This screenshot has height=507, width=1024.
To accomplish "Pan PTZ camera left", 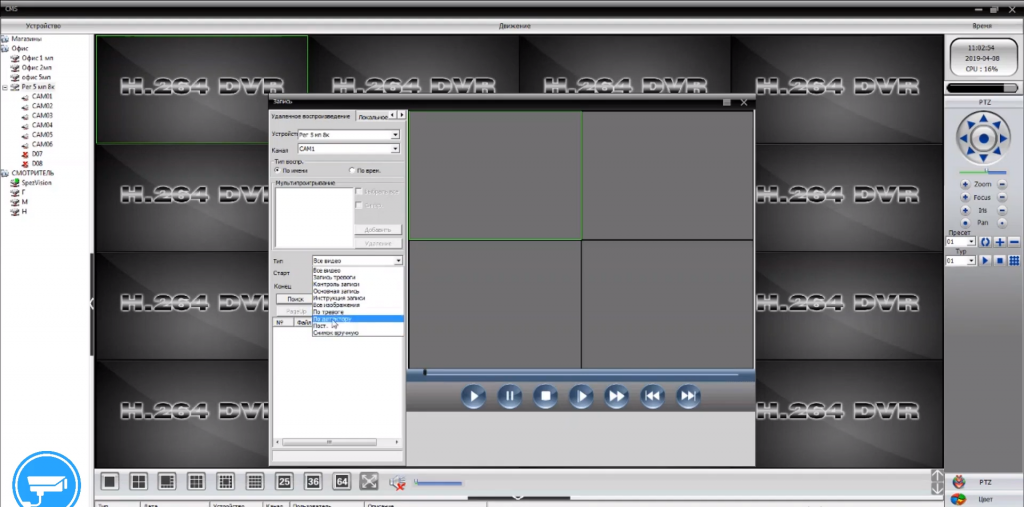I will [965, 138].
